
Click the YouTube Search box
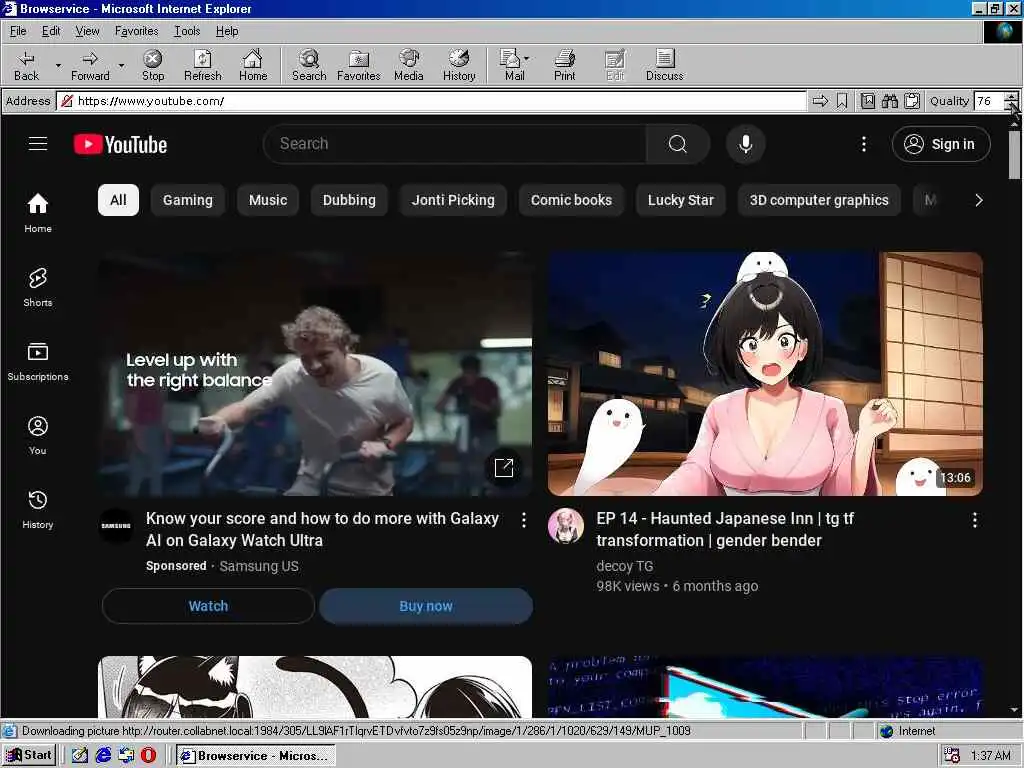pos(455,144)
